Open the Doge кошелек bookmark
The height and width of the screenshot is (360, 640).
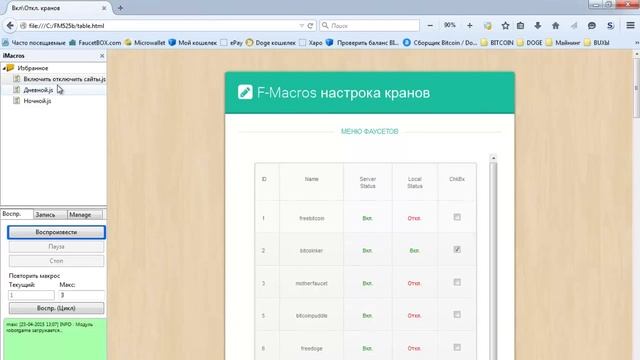click(271, 42)
